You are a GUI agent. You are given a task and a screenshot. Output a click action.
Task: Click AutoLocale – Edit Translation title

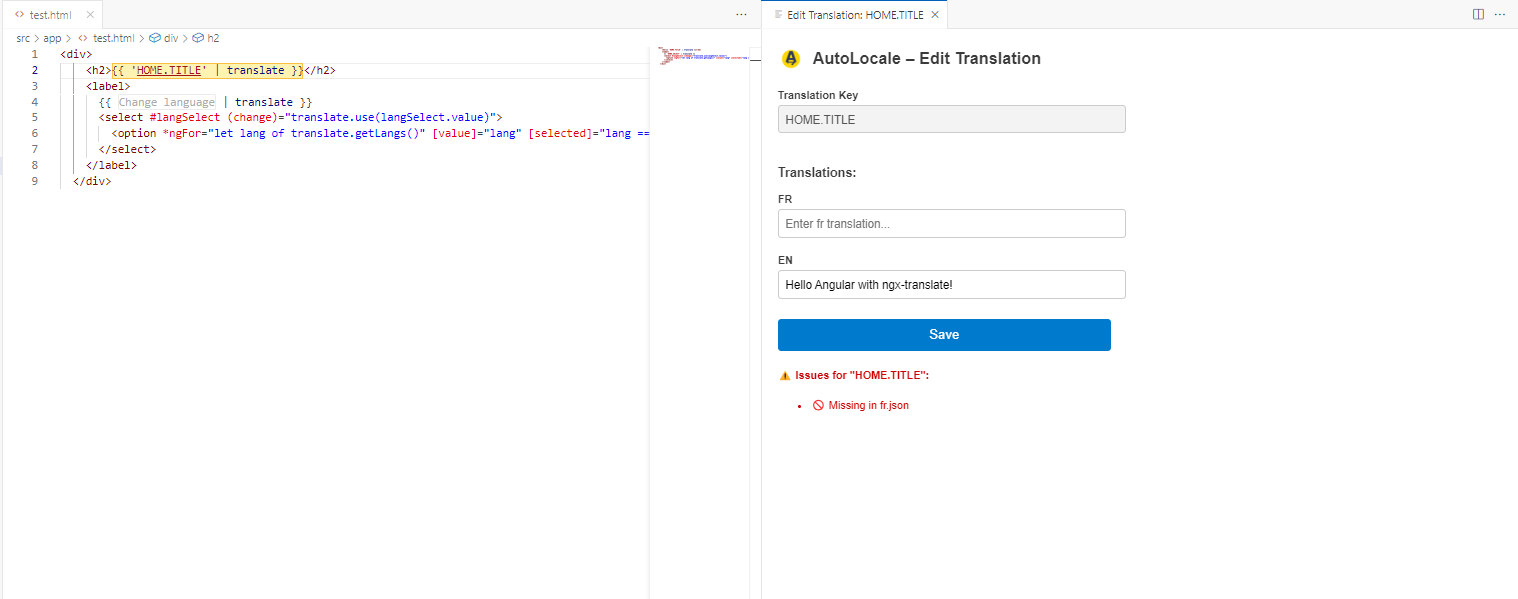pos(926,59)
